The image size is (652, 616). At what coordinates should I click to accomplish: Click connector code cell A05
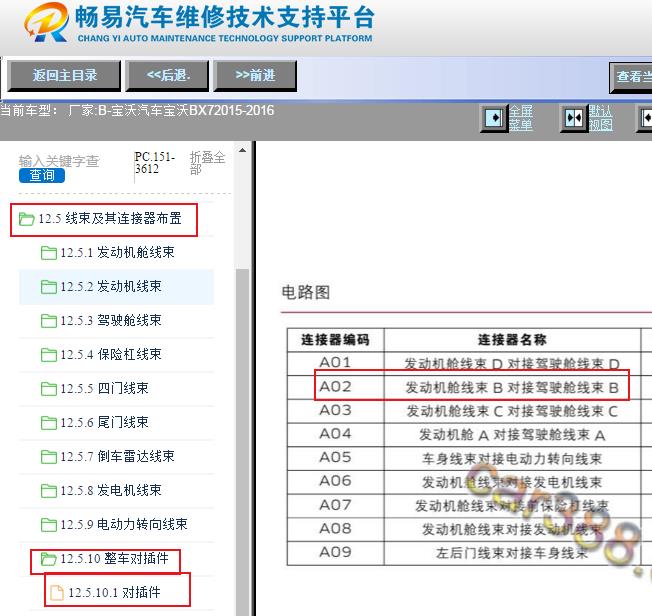click(335, 458)
